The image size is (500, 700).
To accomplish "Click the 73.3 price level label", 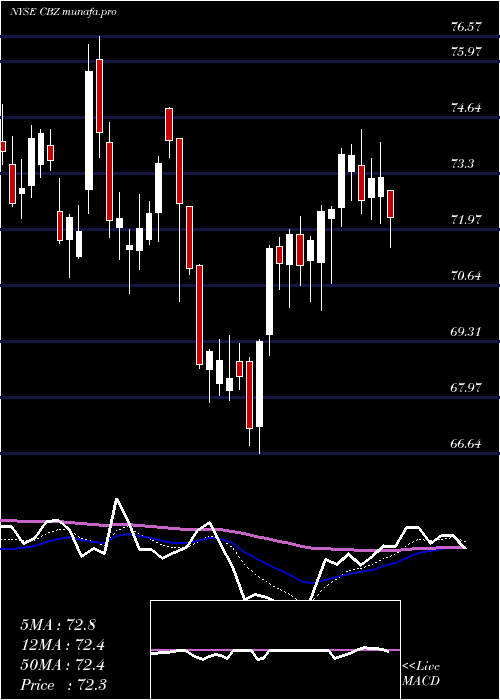I will tap(462, 164).
